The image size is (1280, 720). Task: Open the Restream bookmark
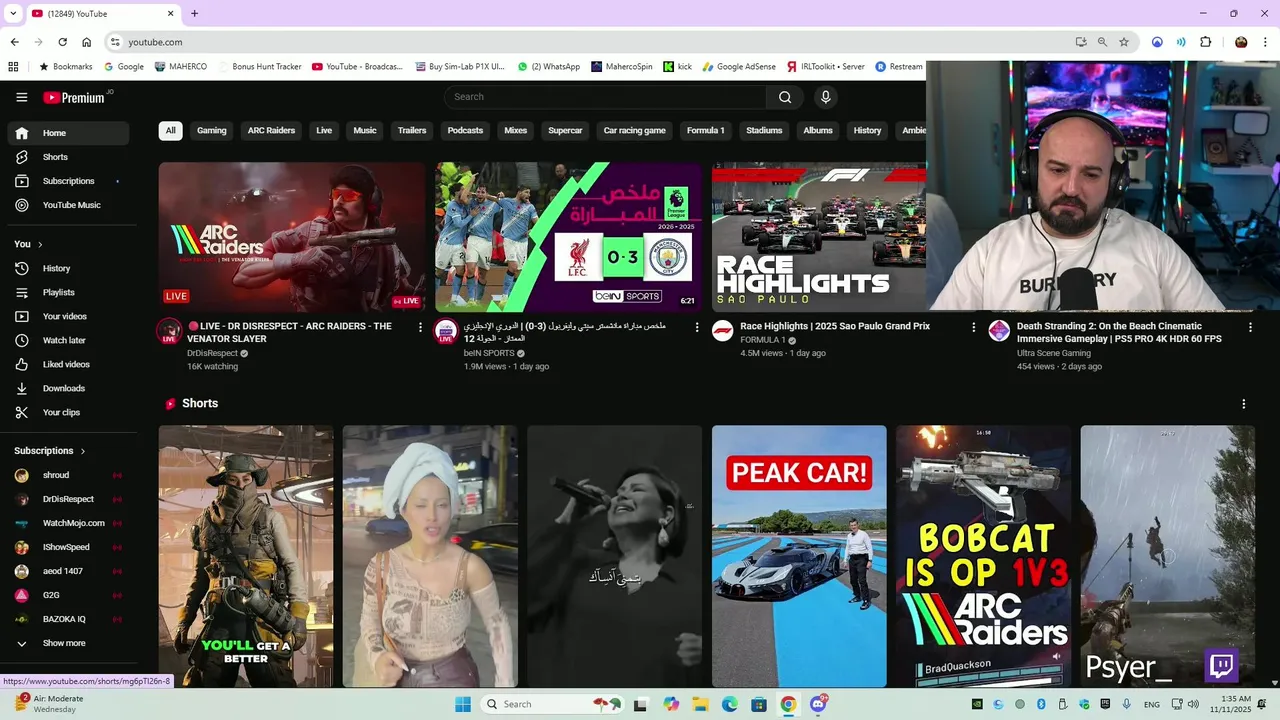click(899, 67)
